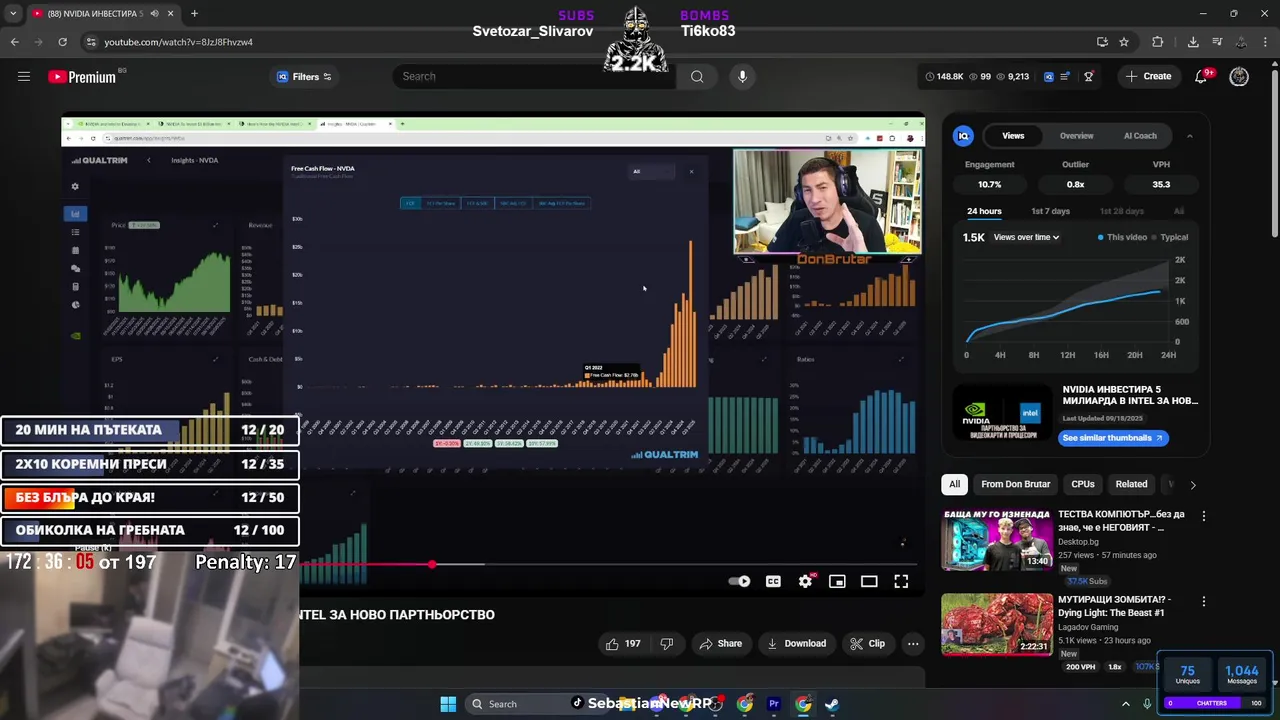The height and width of the screenshot is (720, 1280).
Task: Open the vidIQ Filters button
Action: click(304, 77)
